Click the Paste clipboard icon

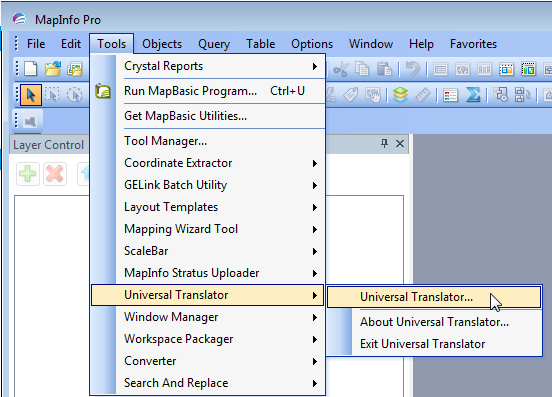click(384, 69)
